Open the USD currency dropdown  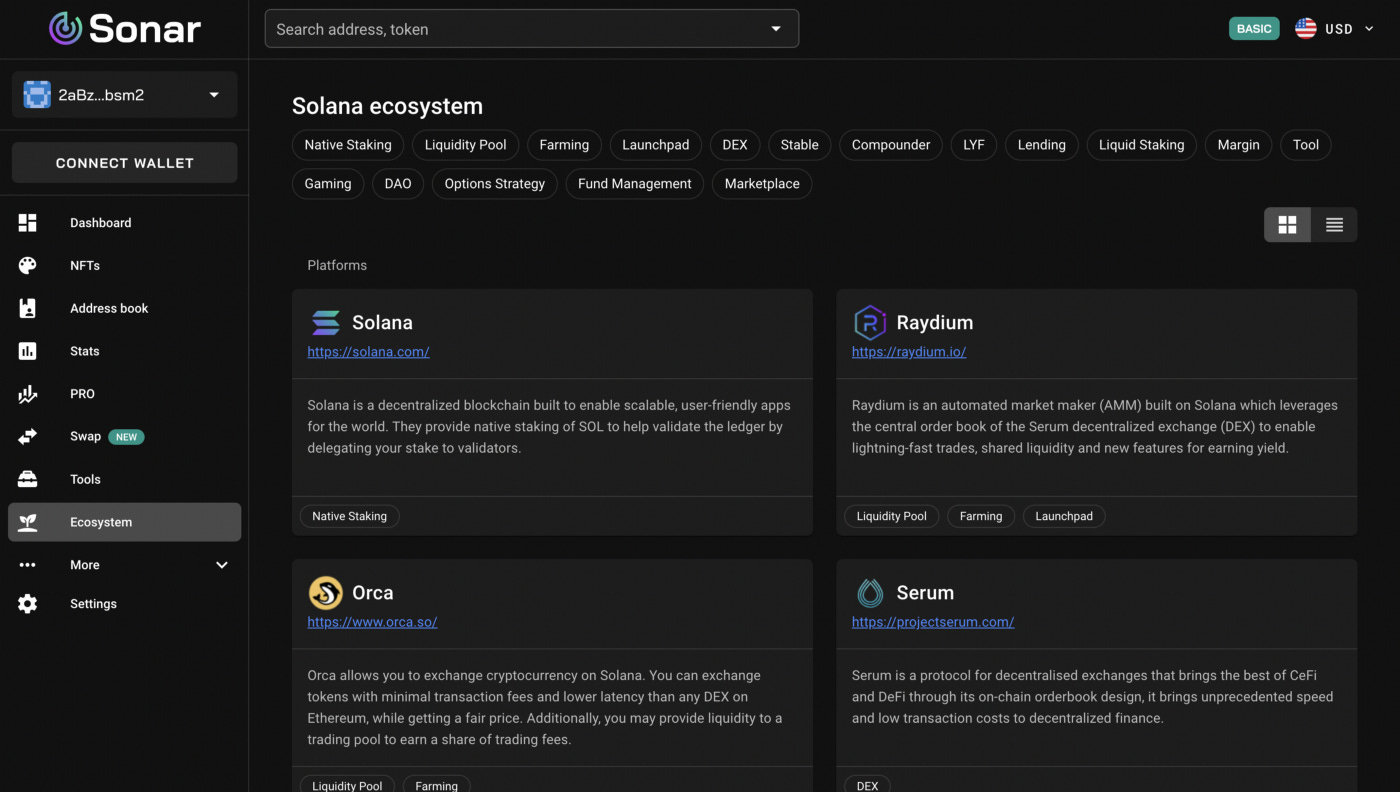(1340, 28)
